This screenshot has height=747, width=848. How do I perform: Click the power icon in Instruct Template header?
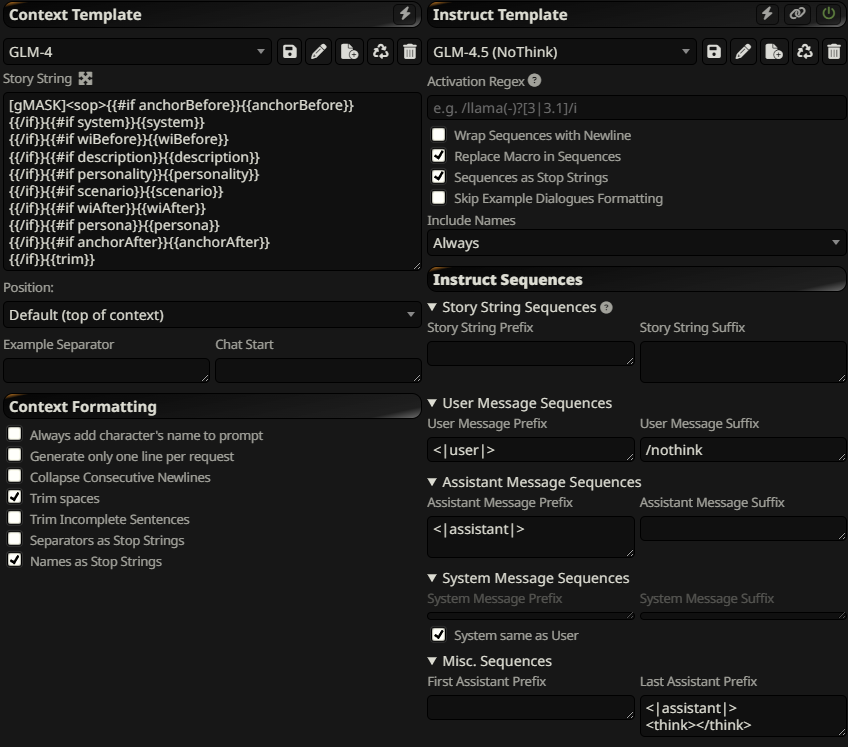coord(828,14)
